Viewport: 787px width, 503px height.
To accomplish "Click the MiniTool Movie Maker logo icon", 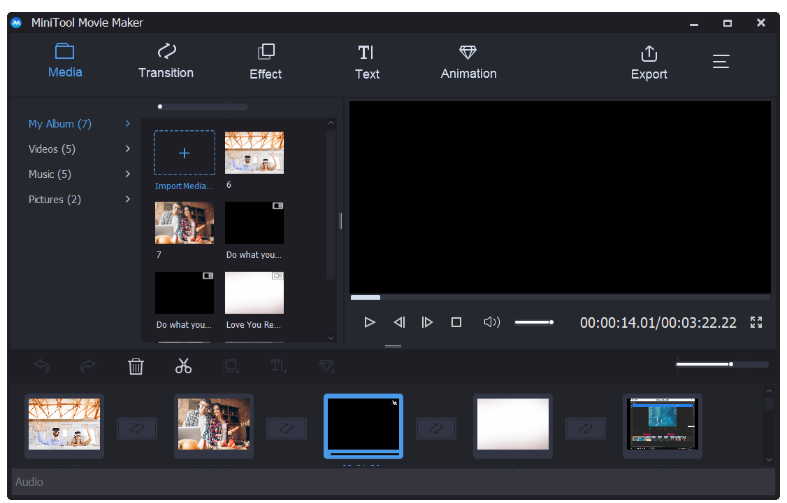I will [17, 23].
